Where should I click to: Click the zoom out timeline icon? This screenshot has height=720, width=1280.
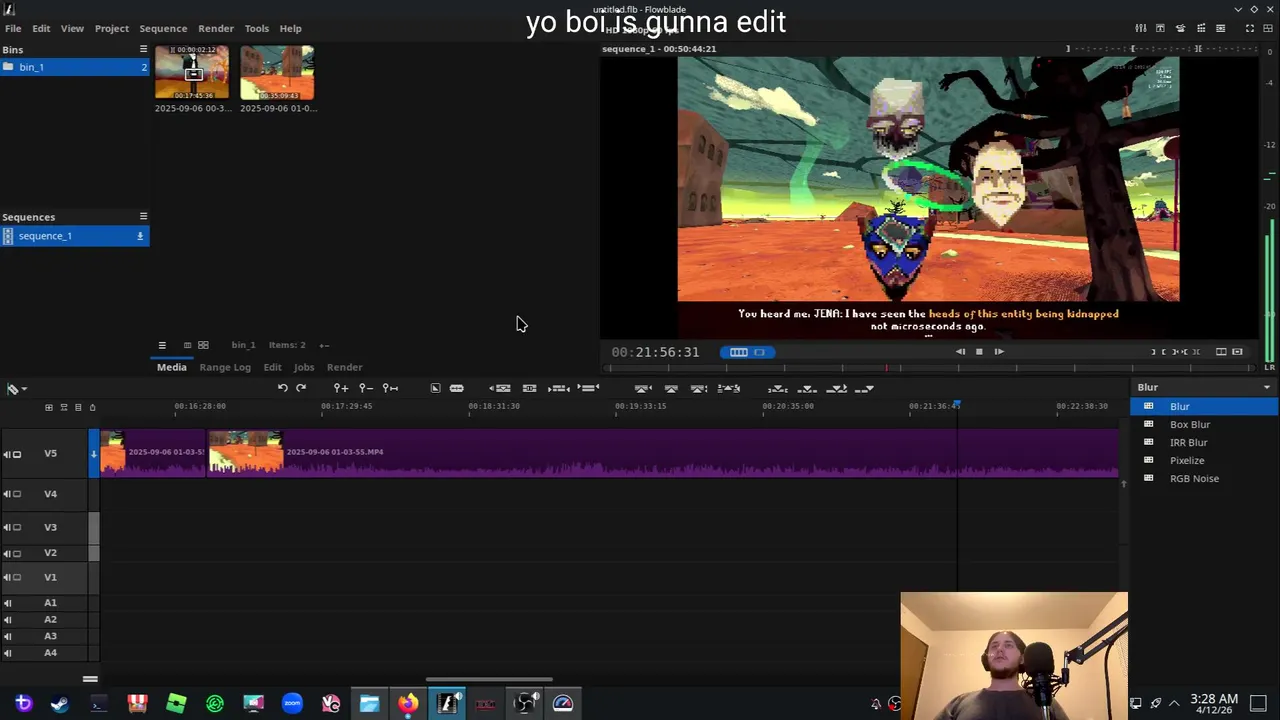pyautogui.click(x=366, y=388)
